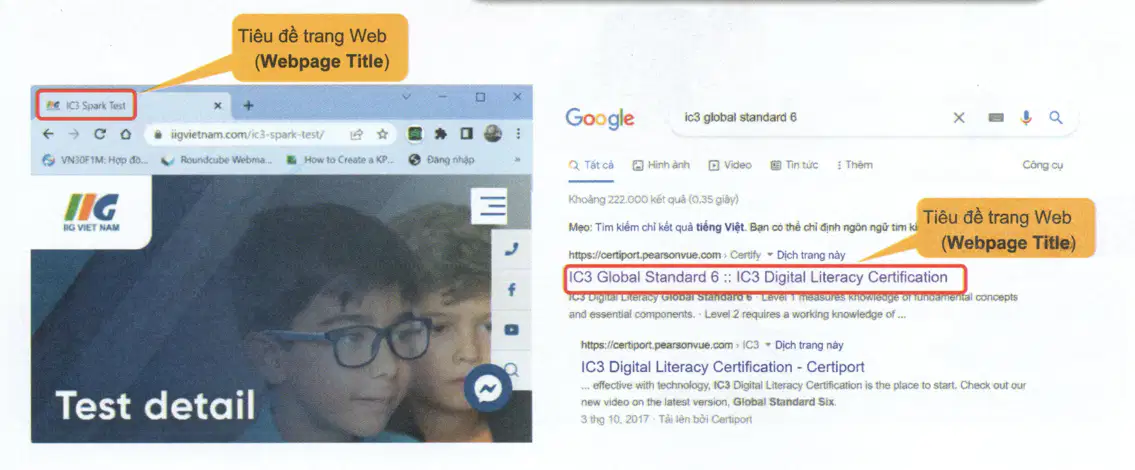Expand dropdown arrow beside IC3 breadcrumb
Image resolution: width=1135 pixels, height=470 pixels.
768,345
